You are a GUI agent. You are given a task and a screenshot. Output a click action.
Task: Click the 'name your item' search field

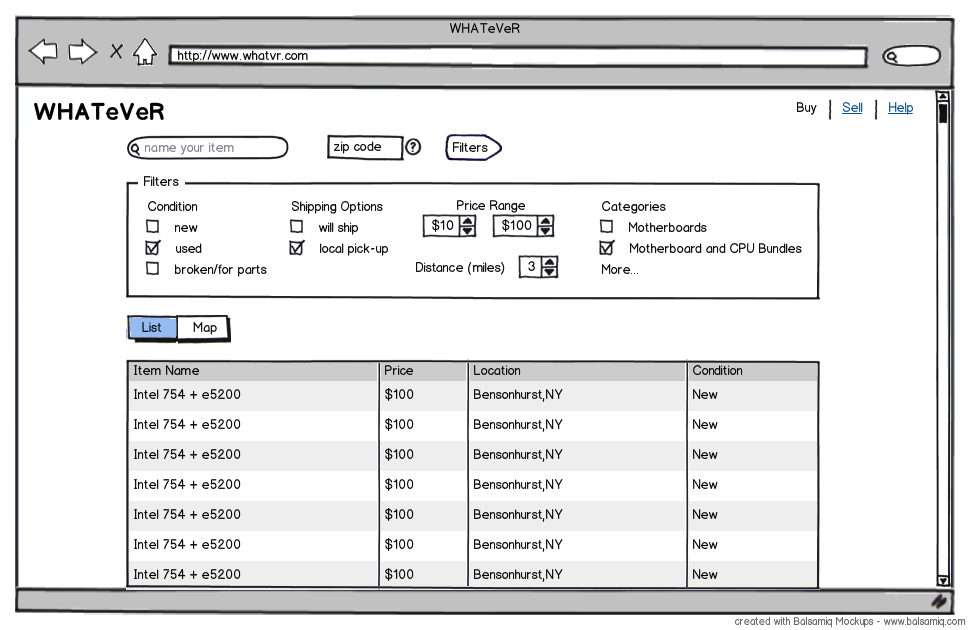click(208, 148)
